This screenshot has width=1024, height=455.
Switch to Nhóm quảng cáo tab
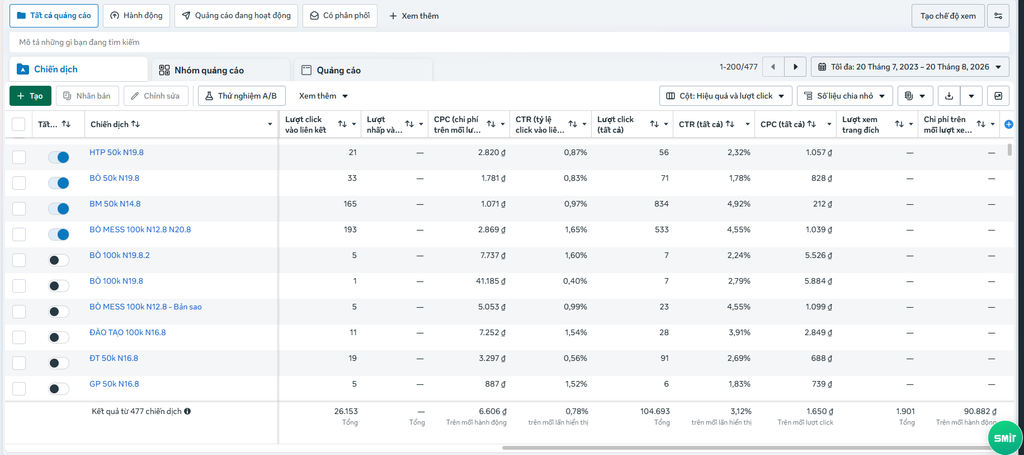tap(221, 70)
